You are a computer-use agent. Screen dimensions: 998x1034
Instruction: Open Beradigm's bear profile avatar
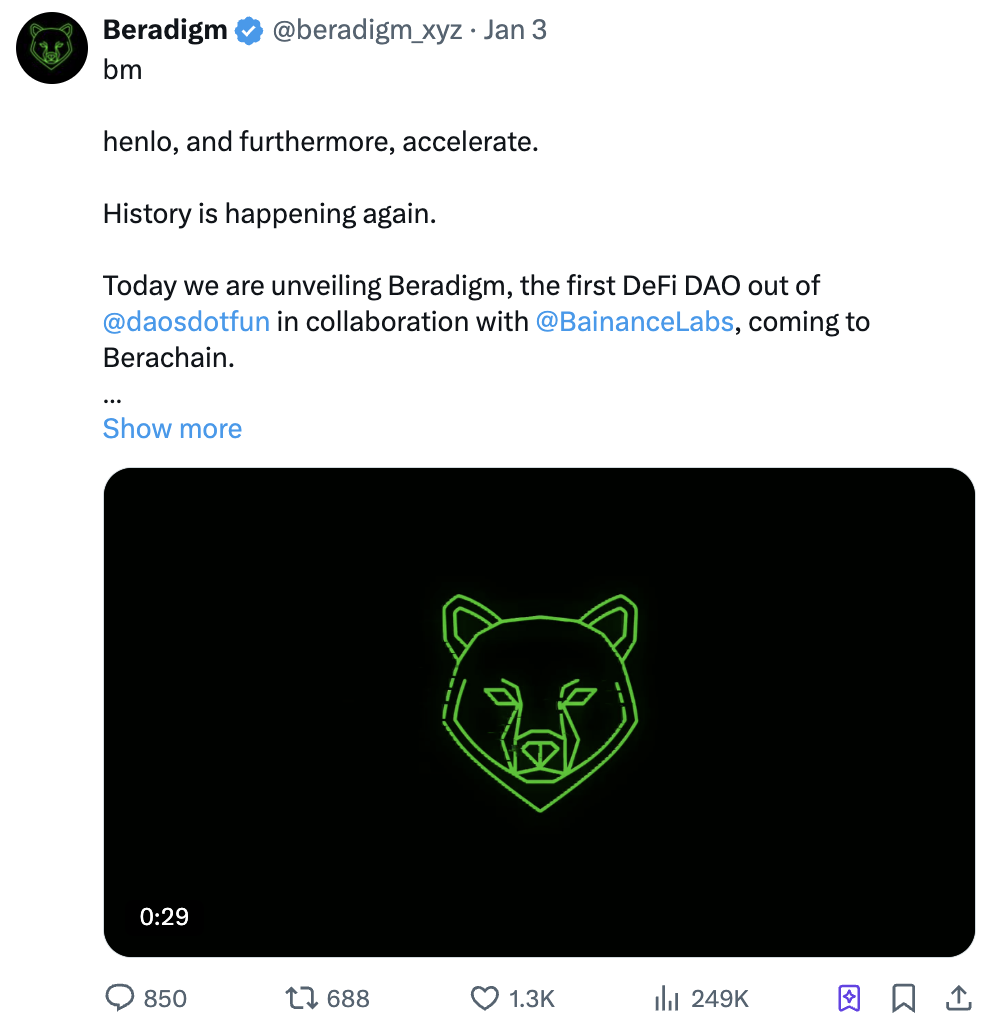52,48
